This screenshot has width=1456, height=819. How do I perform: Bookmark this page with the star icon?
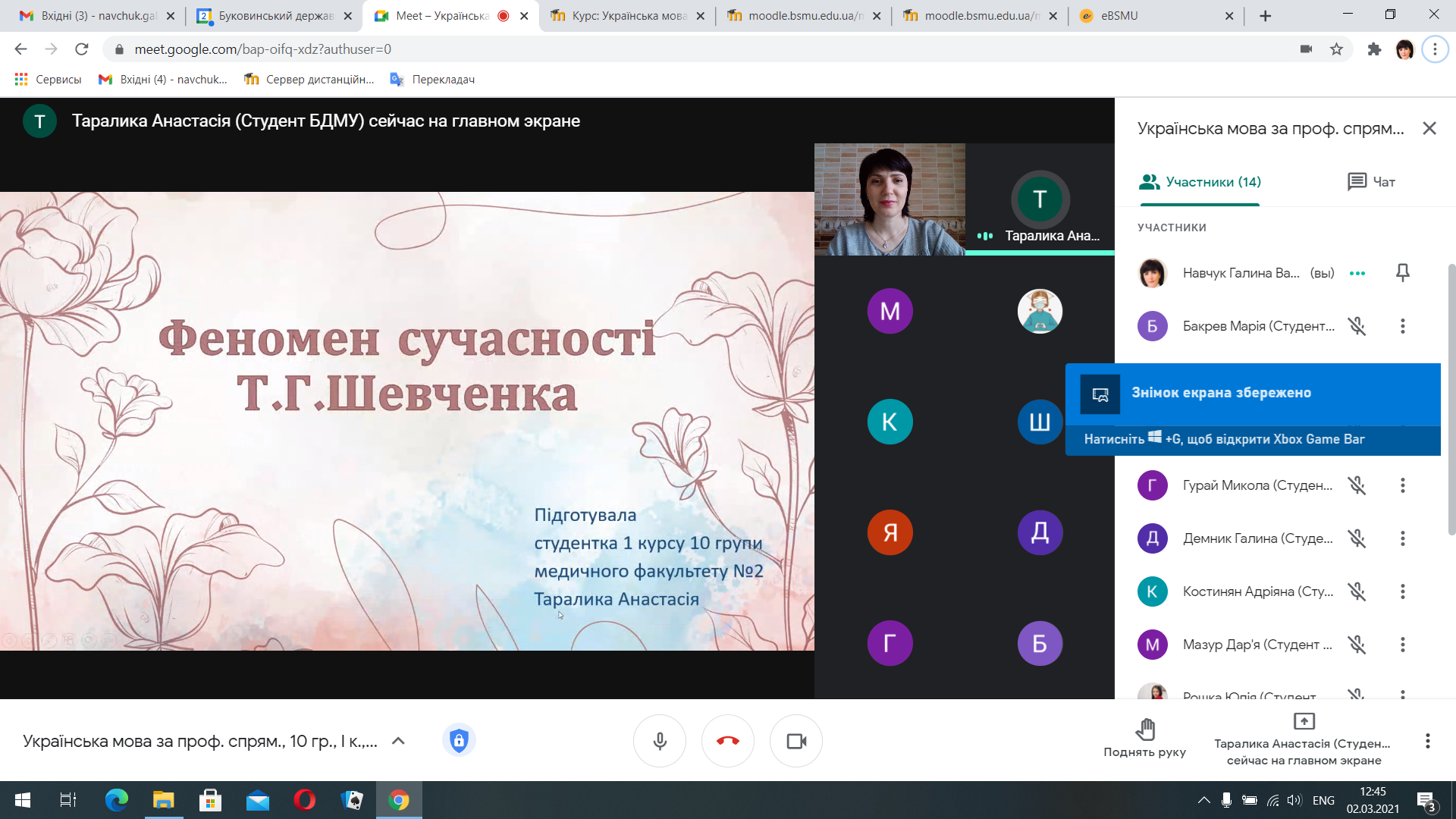pyautogui.click(x=1336, y=49)
